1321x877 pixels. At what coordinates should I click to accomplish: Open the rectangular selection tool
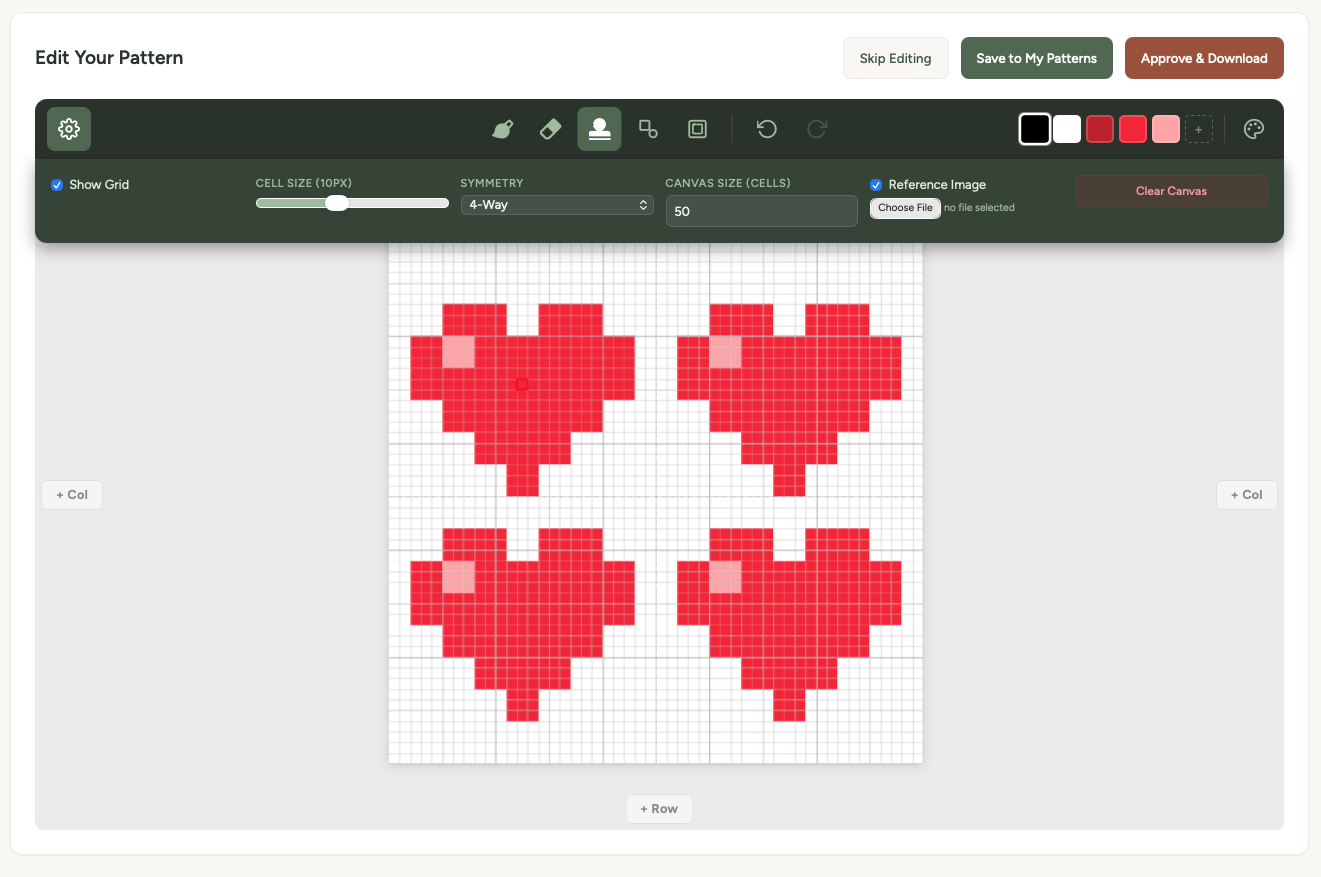[696, 129]
